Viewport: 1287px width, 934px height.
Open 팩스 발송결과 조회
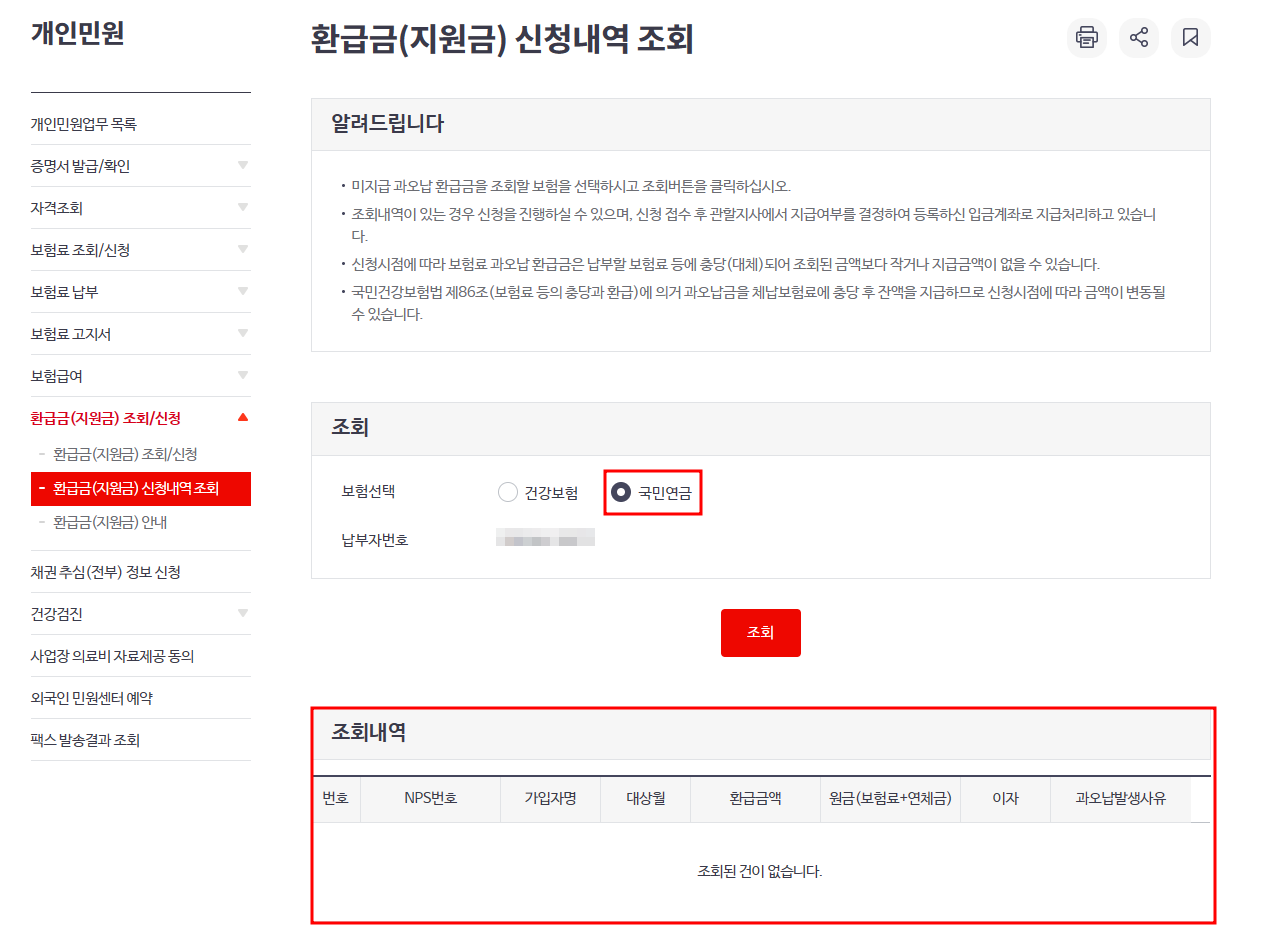[85, 740]
